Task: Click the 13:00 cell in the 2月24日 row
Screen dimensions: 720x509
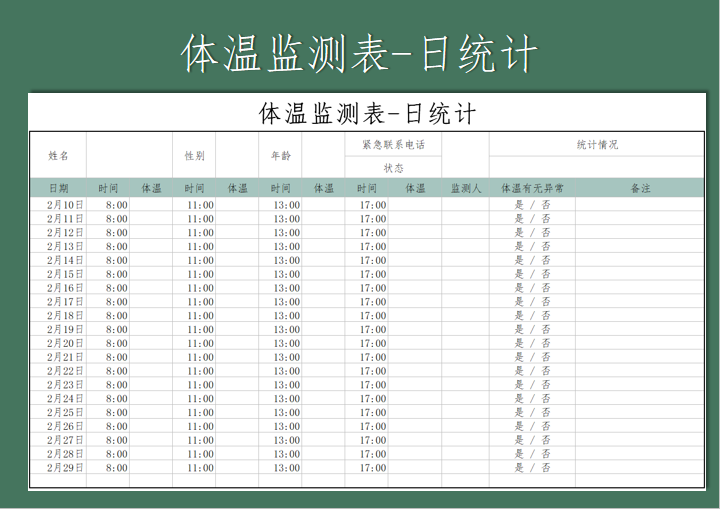Action: tap(281, 398)
